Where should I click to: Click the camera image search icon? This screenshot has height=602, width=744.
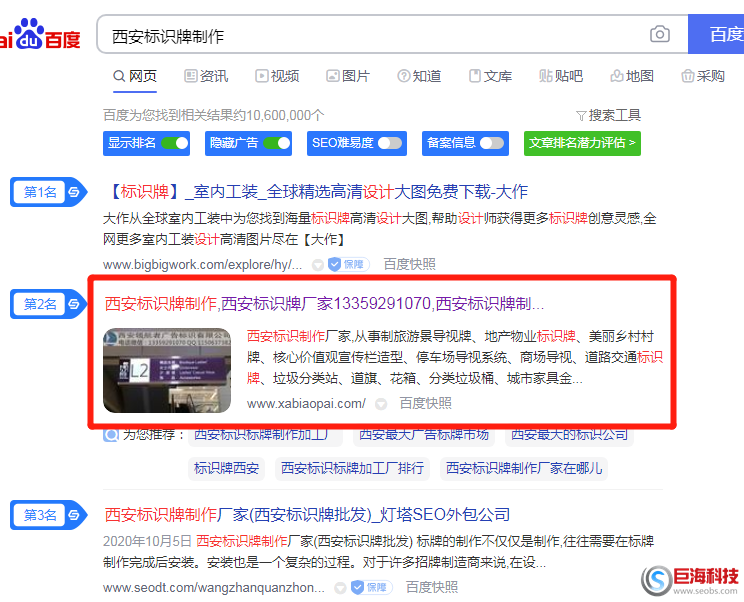[x=660, y=35]
